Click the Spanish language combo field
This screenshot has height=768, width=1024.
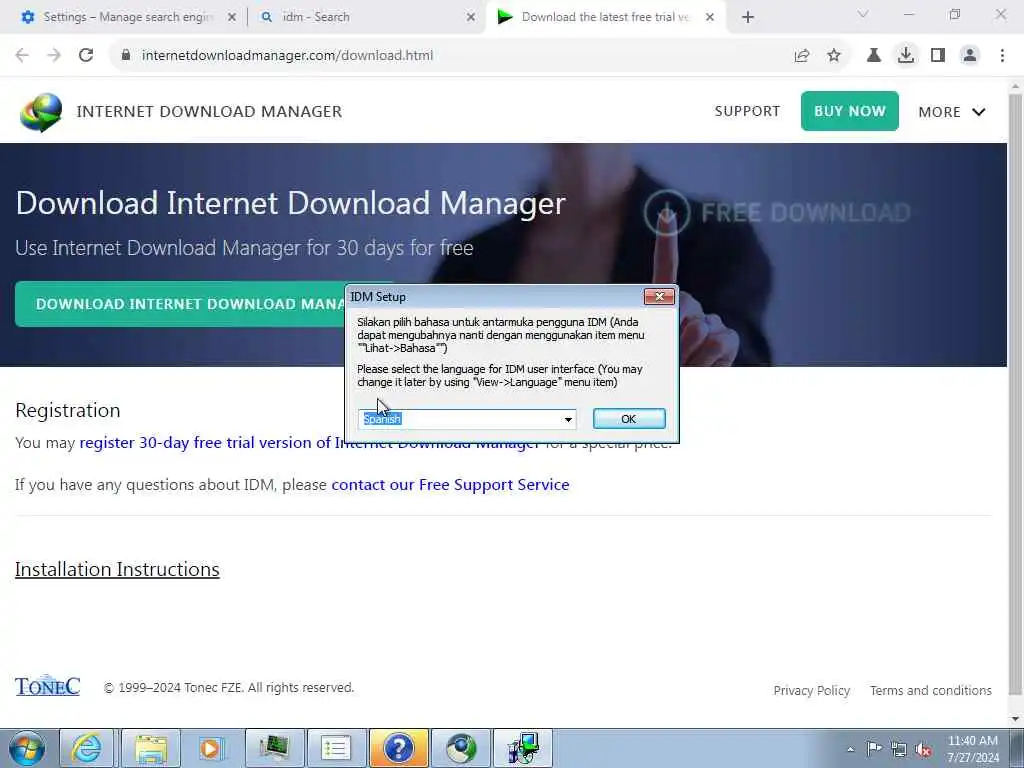pos(467,419)
